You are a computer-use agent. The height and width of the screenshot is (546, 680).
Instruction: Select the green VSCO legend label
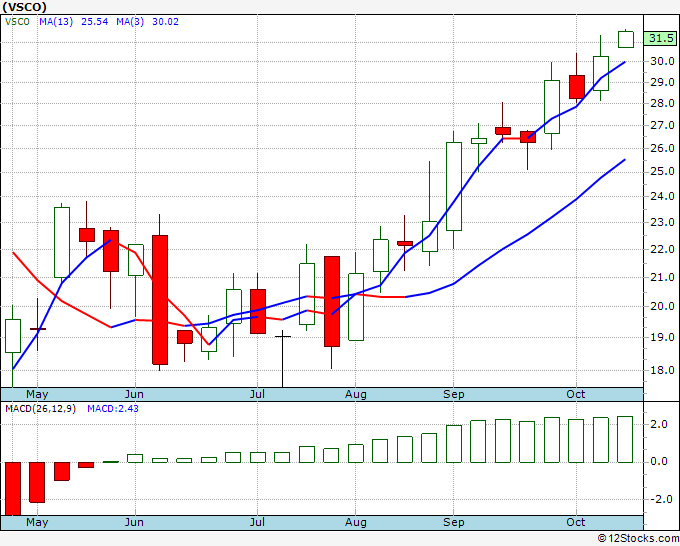(x=17, y=22)
